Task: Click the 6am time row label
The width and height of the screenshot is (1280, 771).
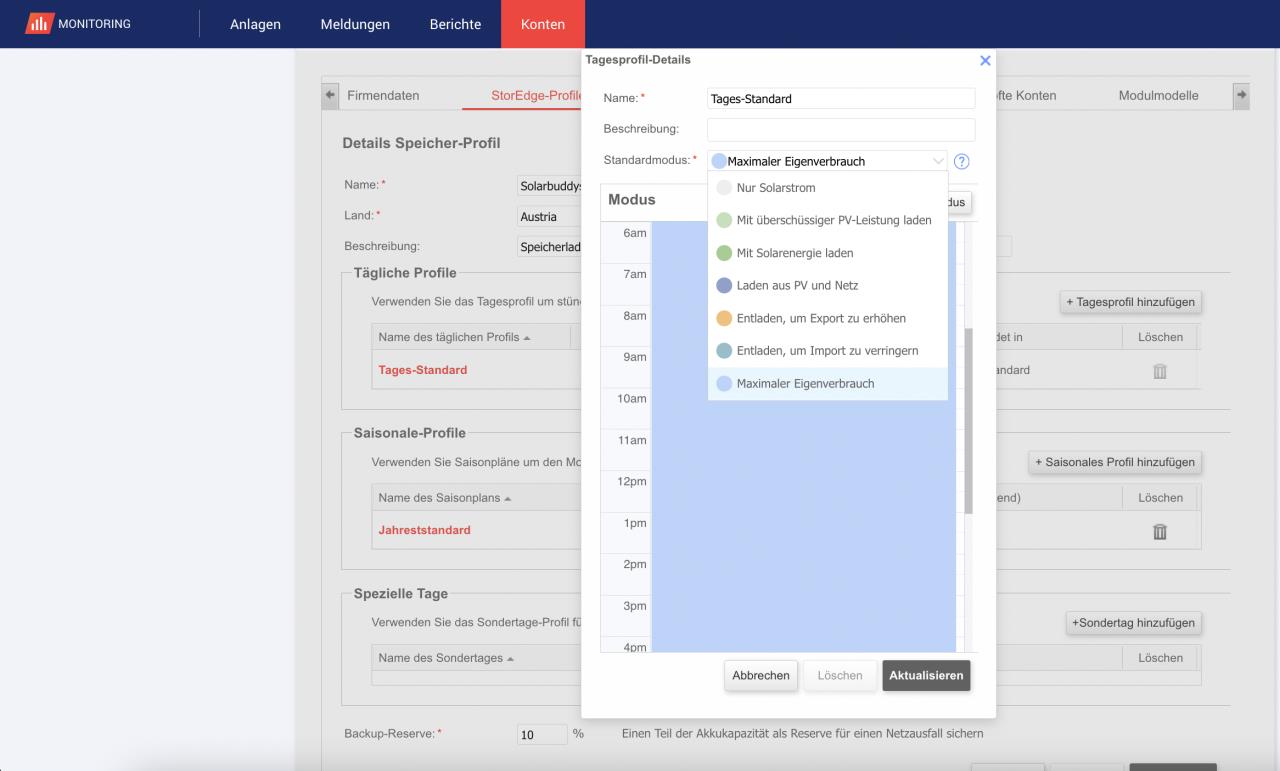Action: point(635,233)
